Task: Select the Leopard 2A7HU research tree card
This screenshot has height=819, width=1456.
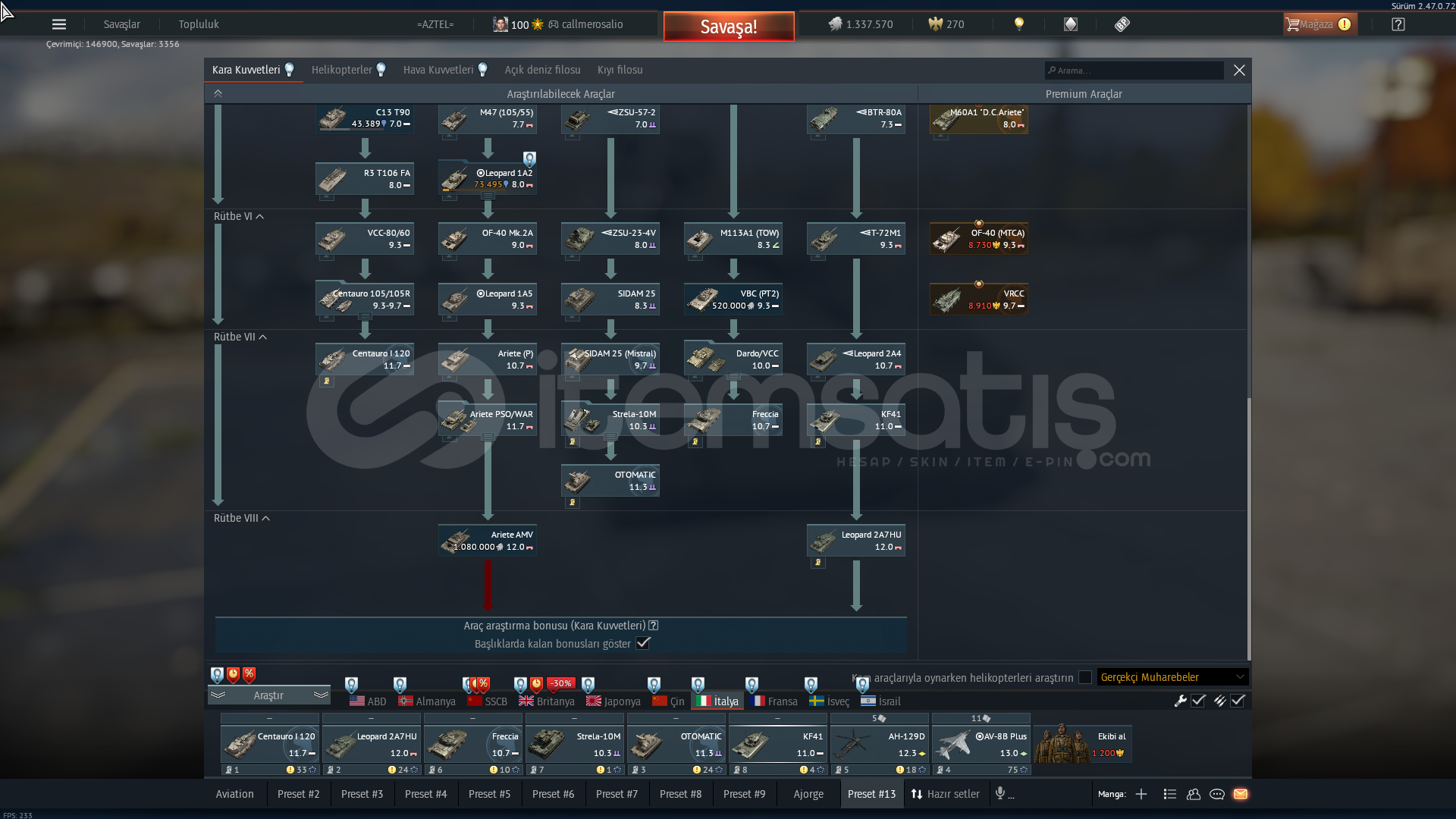Action: pyautogui.click(x=856, y=541)
